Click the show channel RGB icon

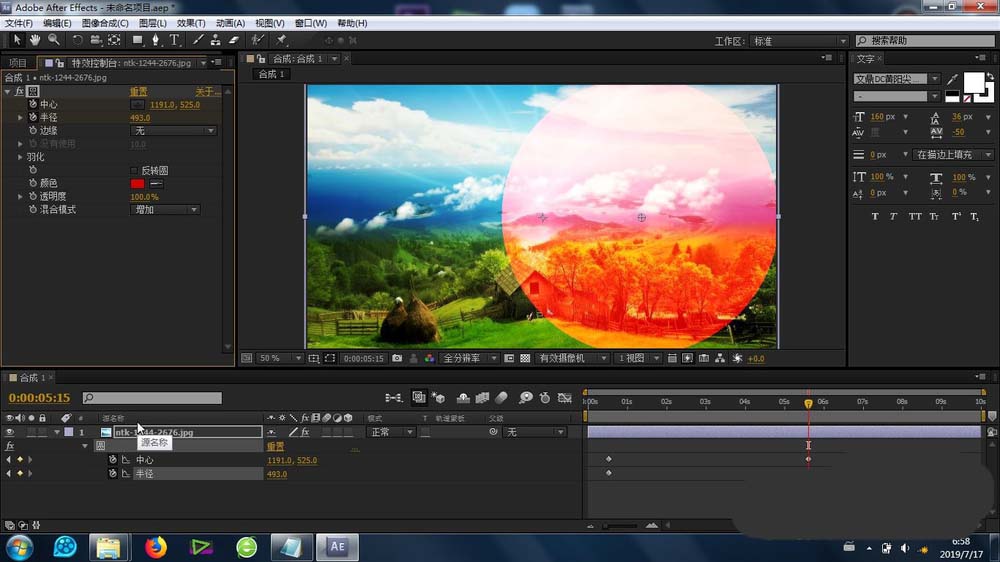point(429,359)
